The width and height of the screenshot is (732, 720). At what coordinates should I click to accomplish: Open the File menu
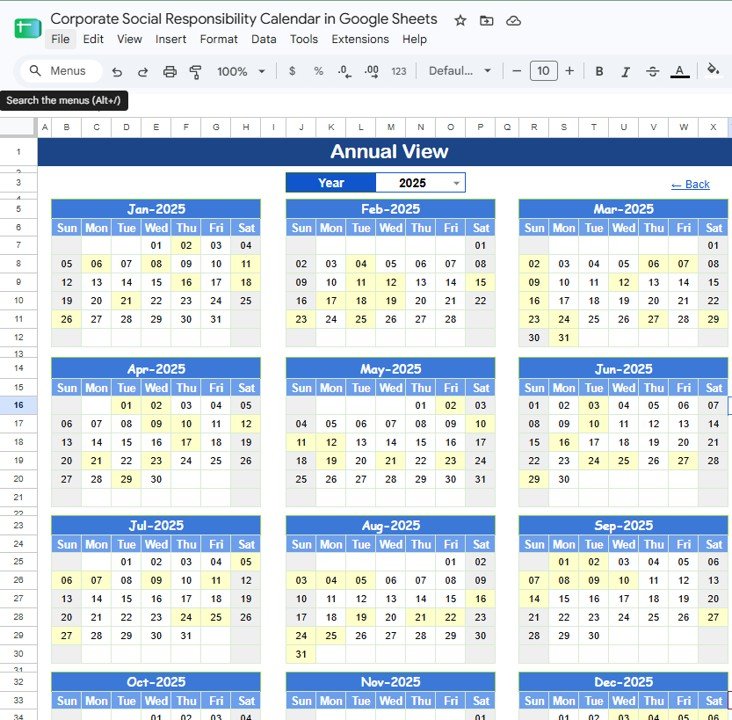tap(60, 39)
